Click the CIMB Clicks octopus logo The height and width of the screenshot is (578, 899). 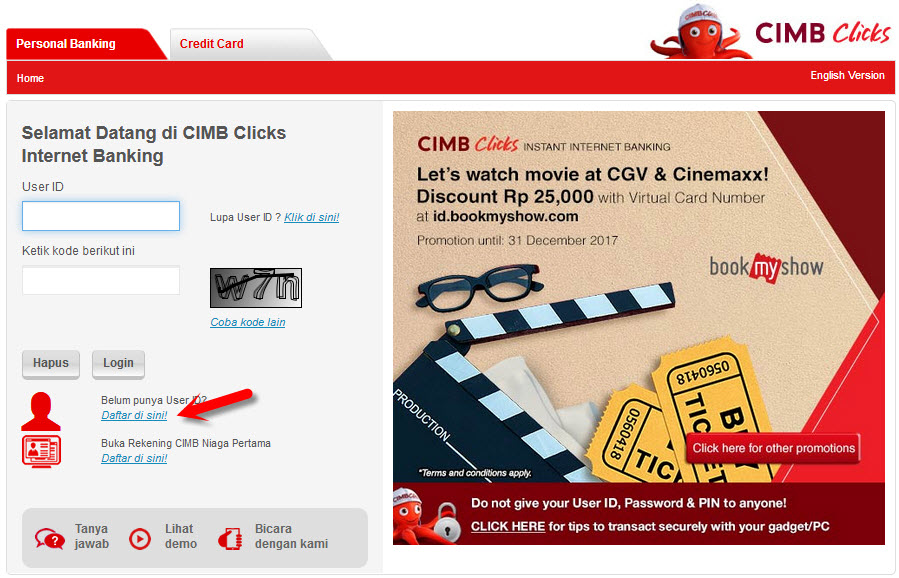(x=770, y=32)
